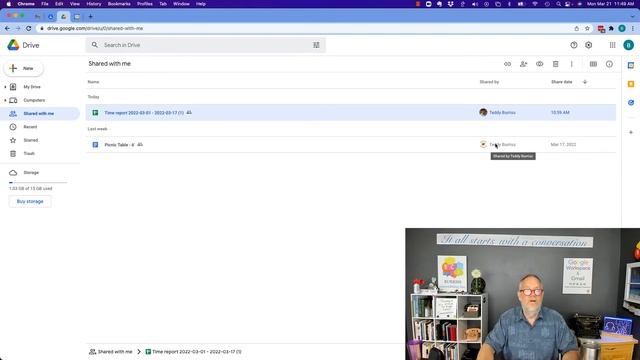The width and height of the screenshot is (640, 360).
Task: Click the storage usage bar
Action: (x=38, y=182)
